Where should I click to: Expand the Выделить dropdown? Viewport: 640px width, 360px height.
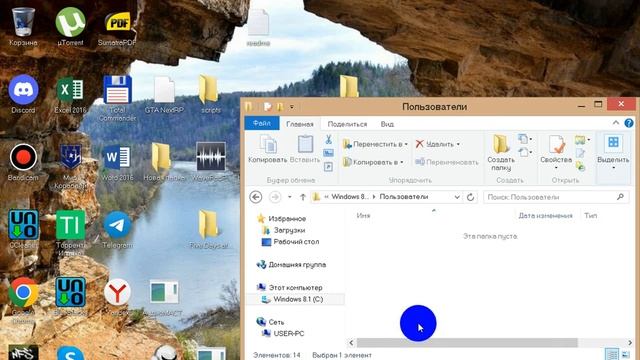coord(613,168)
